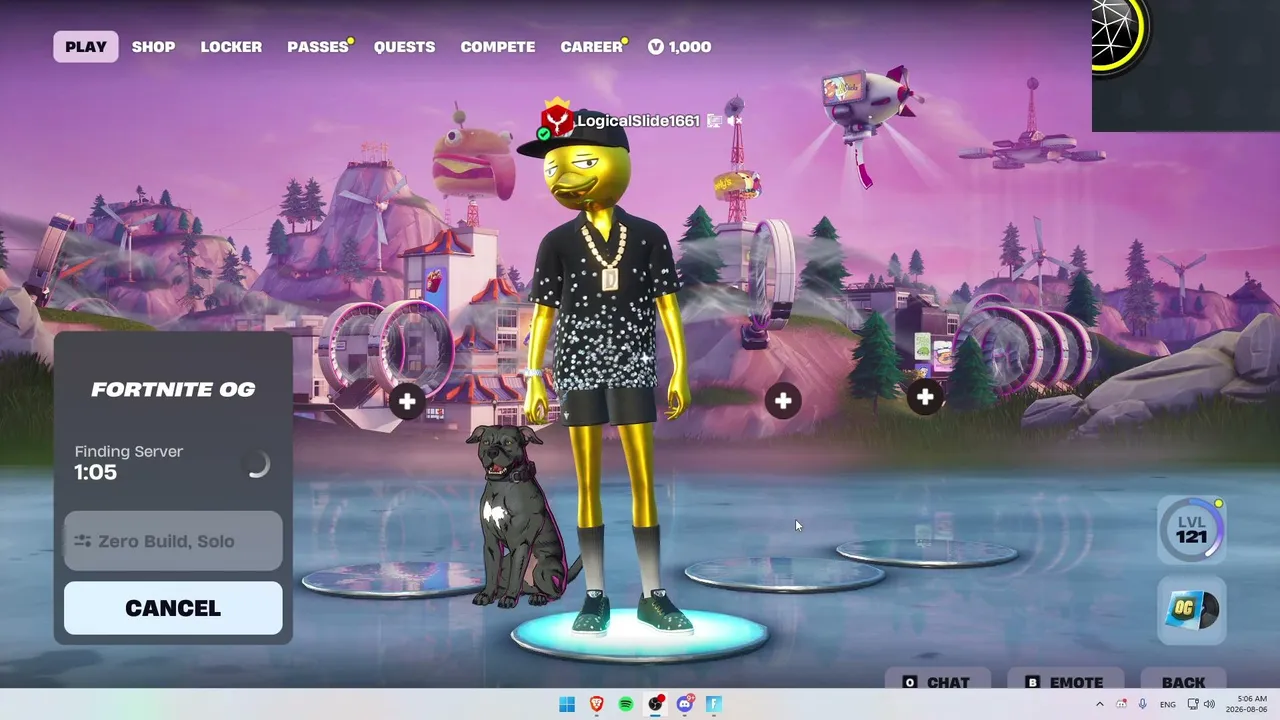
Task: Open the volume control in the system tray
Action: [1209, 704]
